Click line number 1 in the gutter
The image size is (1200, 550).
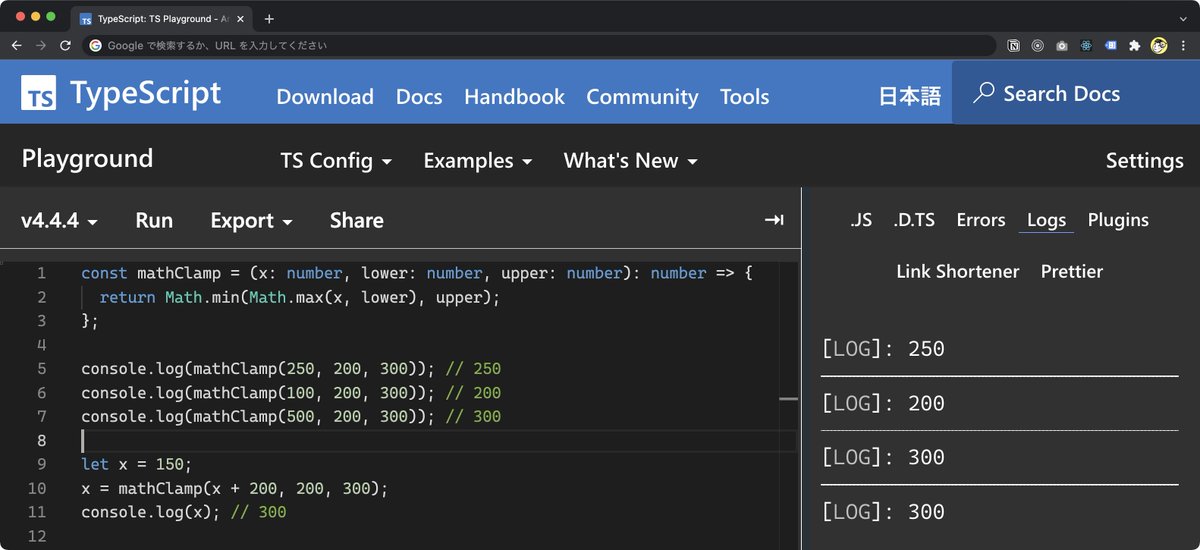[41, 273]
